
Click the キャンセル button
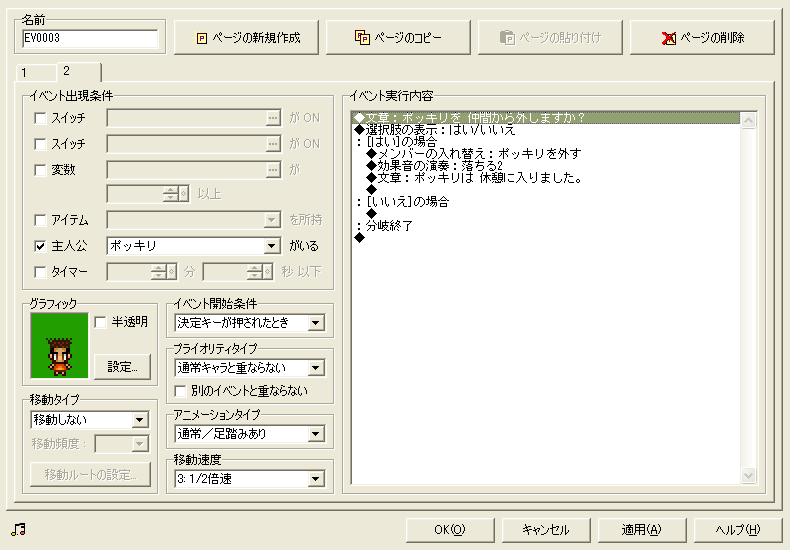click(546, 530)
